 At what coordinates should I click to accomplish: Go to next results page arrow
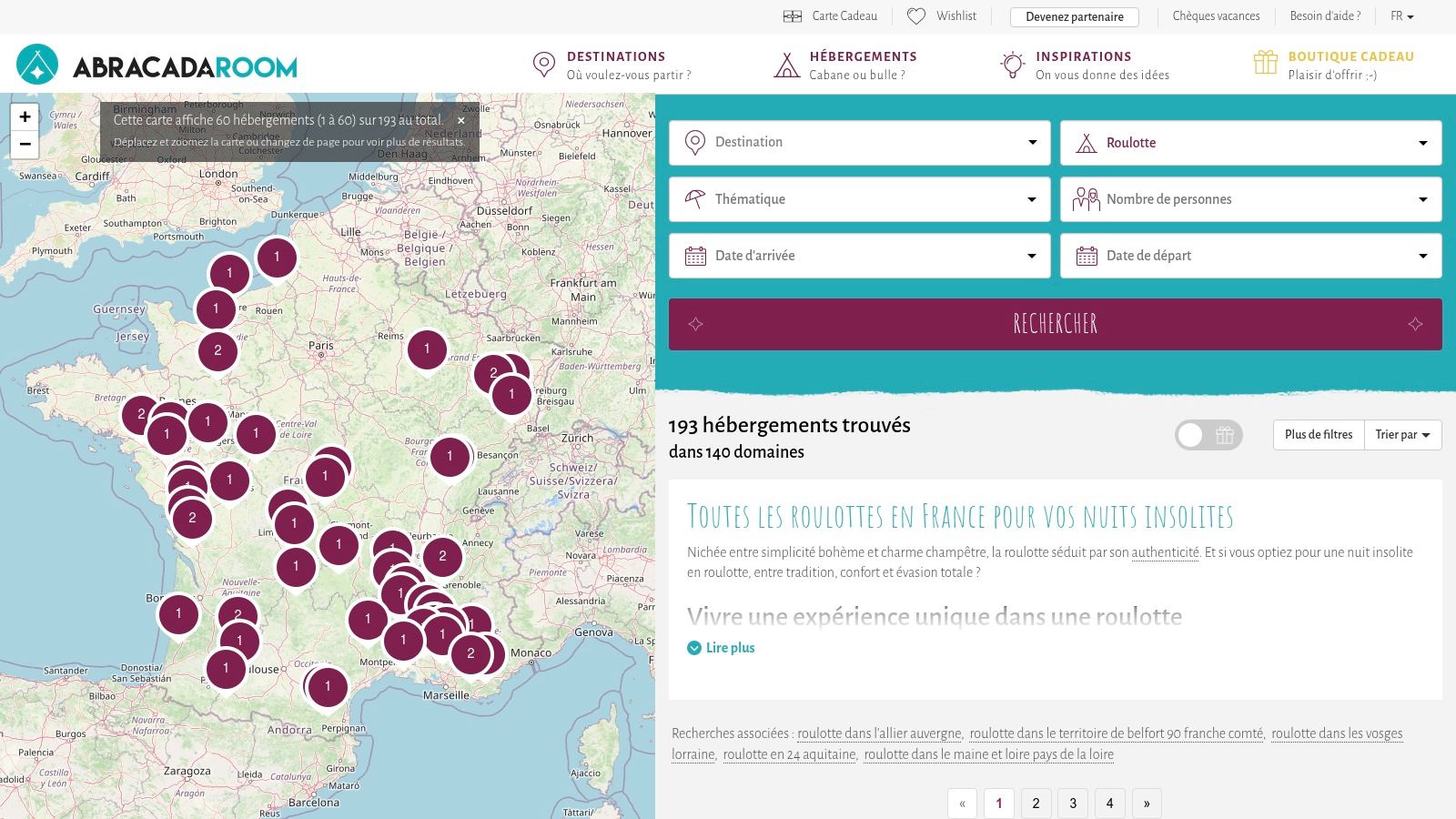tap(1147, 804)
